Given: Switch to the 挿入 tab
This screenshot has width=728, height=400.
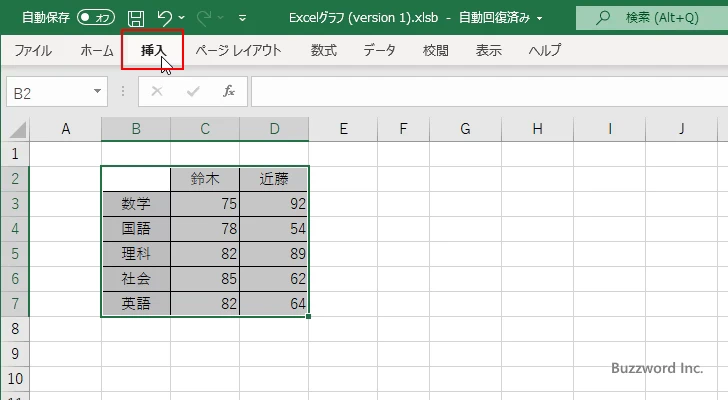Looking at the screenshot, I should click(x=153, y=50).
